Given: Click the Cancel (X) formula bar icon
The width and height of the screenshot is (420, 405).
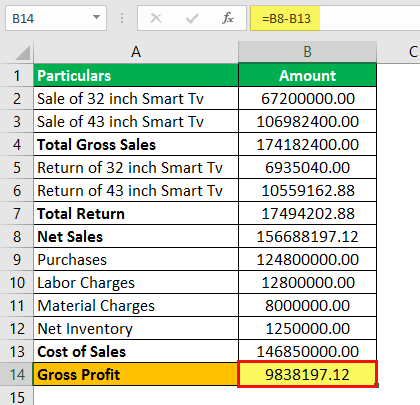Looking at the screenshot, I should pyautogui.click(x=156, y=18).
